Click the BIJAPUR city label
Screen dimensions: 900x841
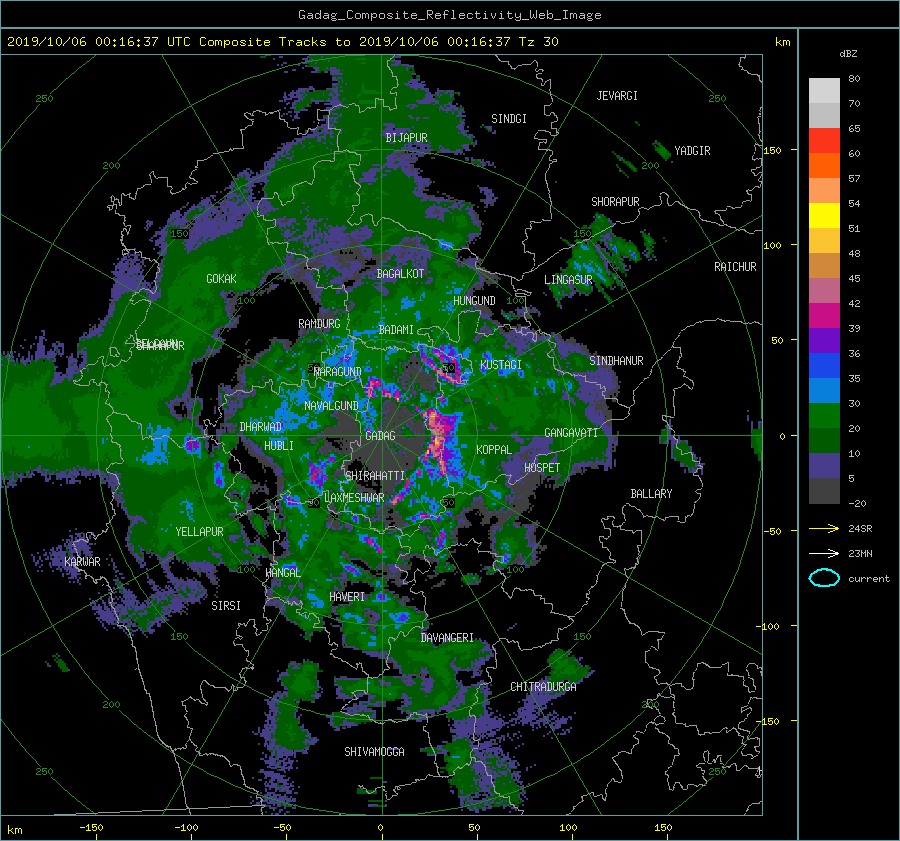click(x=406, y=138)
